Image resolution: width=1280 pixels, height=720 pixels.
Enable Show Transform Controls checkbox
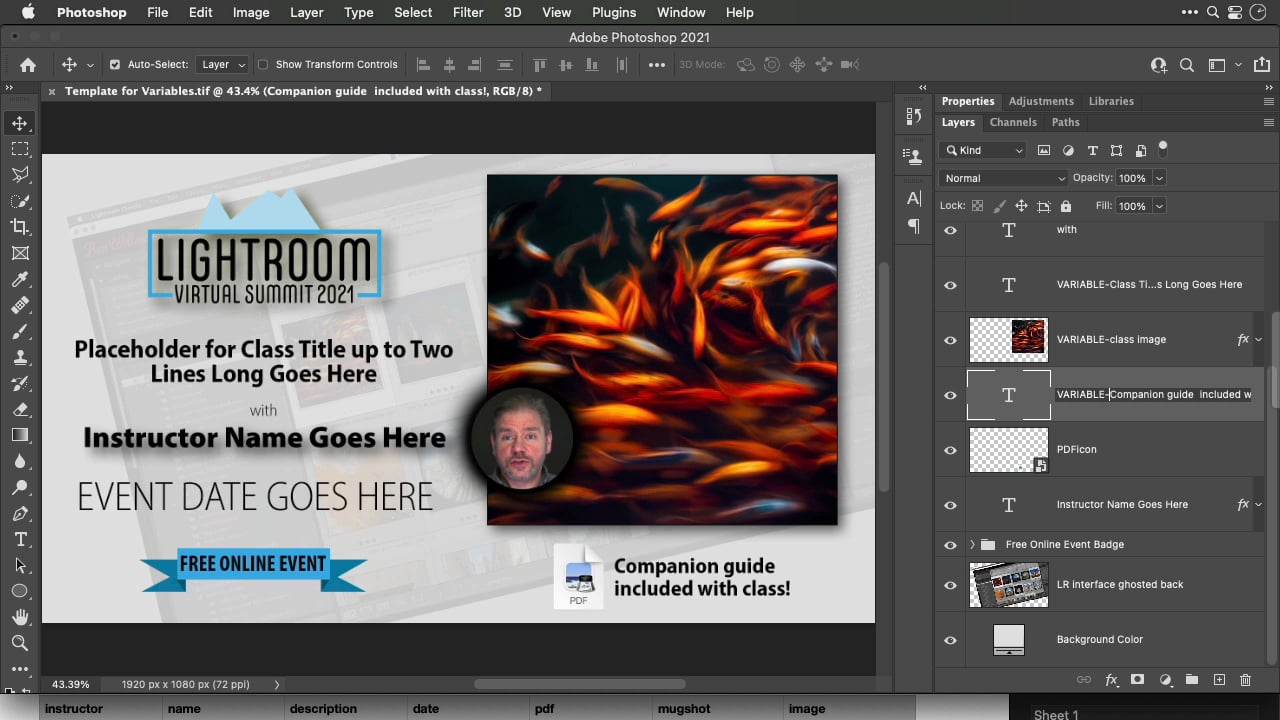[263, 65]
